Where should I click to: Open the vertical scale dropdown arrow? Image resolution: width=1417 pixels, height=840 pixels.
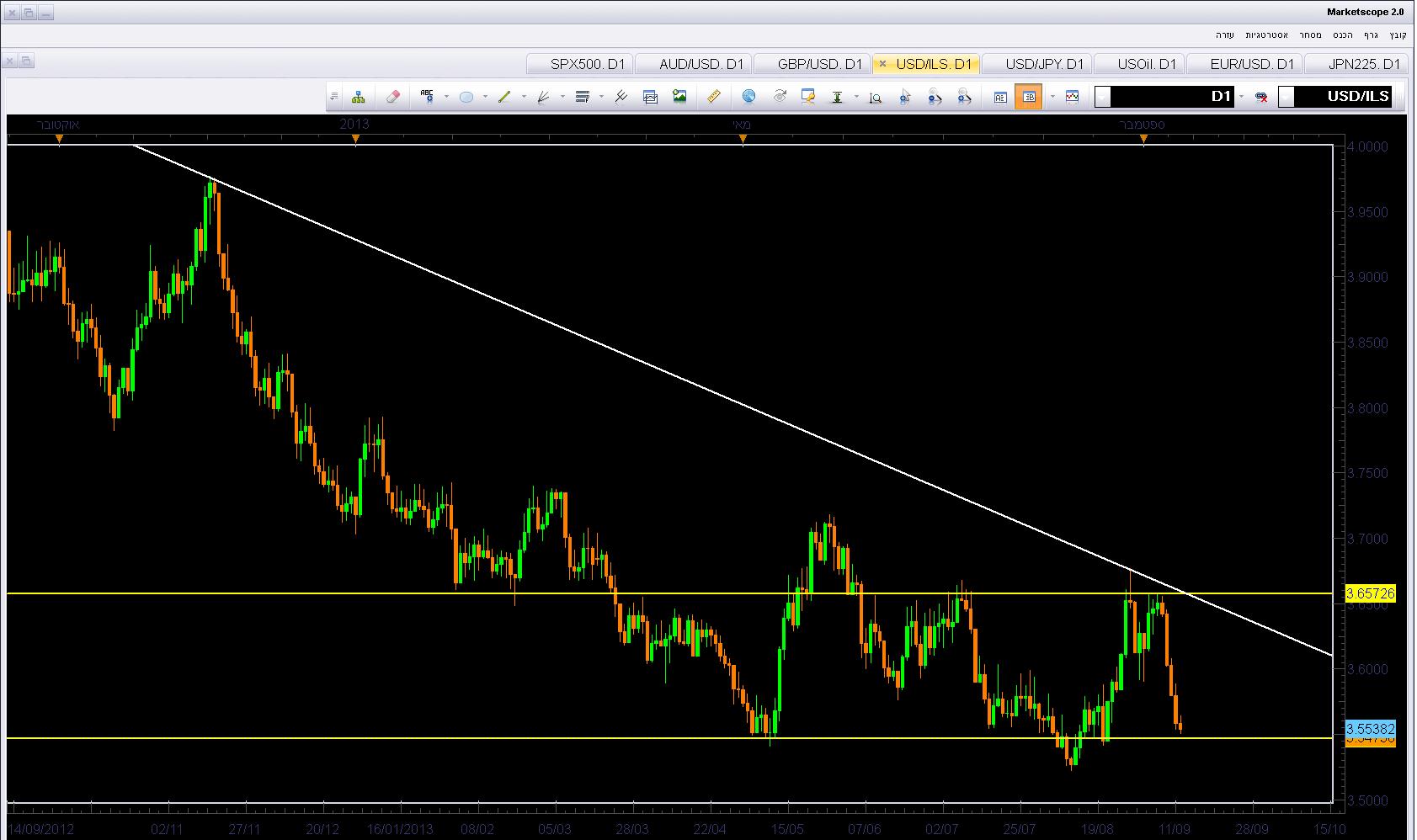coord(856,97)
